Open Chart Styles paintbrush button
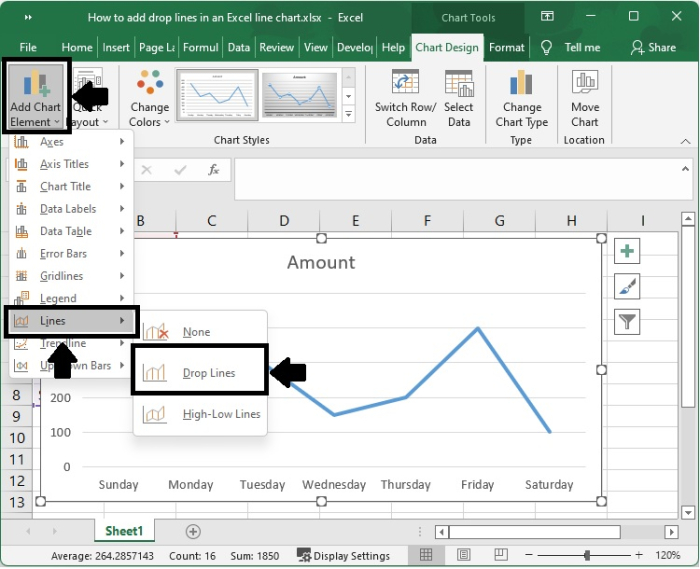This screenshot has height=569, width=700. pyautogui.click(x=627, y=287)
